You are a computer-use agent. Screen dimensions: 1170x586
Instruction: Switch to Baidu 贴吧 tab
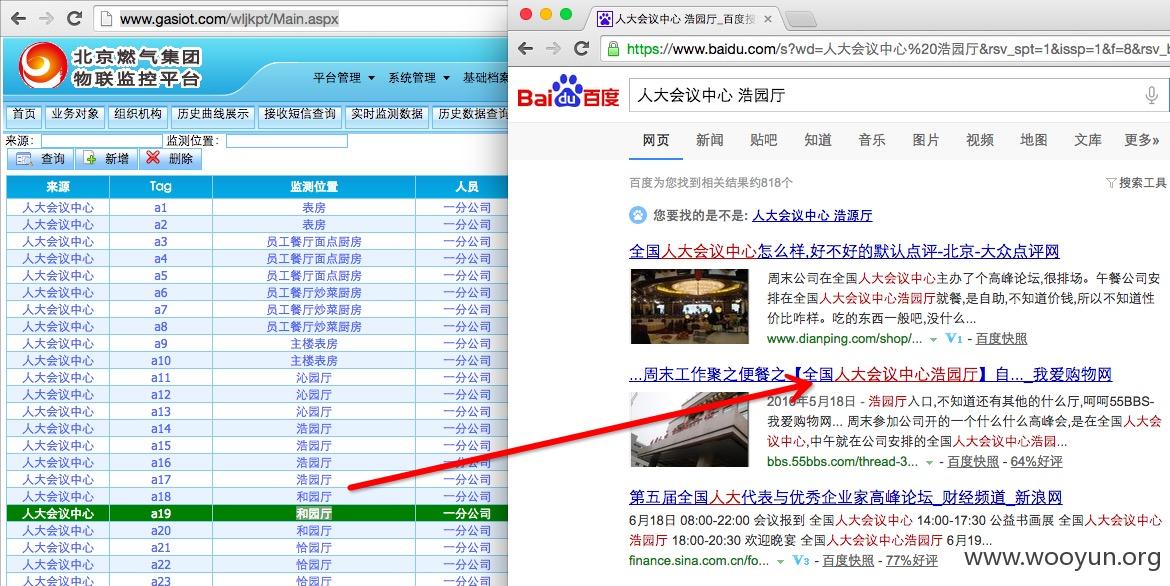pyautogui.click(x=763, y=140)
